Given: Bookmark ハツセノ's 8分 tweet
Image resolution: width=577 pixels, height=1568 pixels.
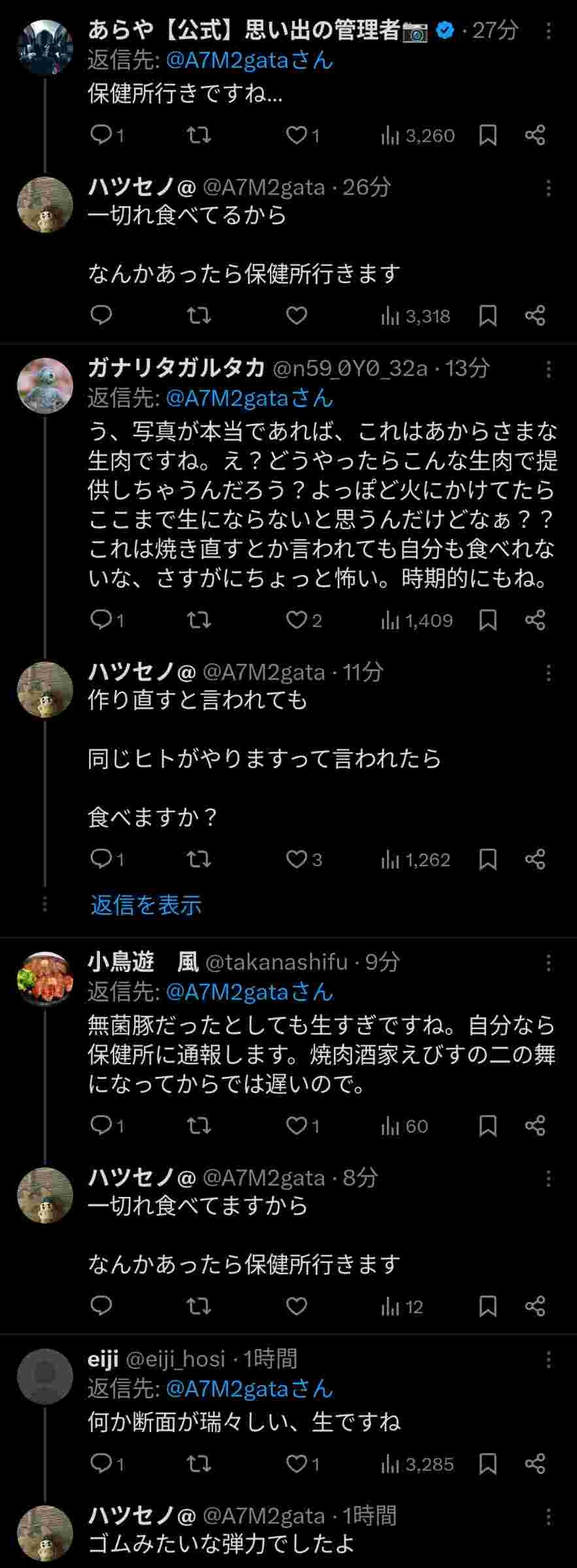Looking at the screenshot, I should pyautogui.click(x=487, y=1307).
